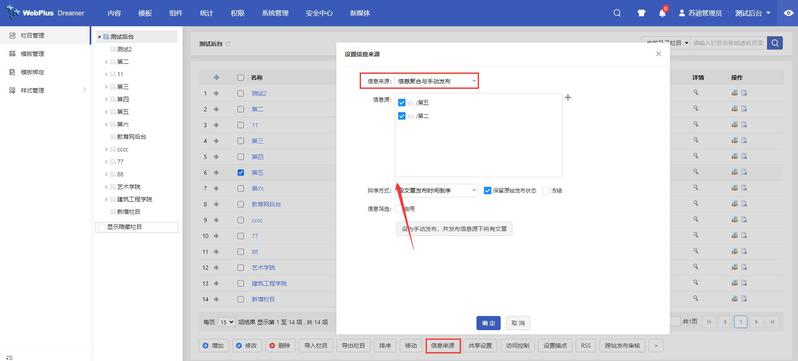The image size is (798, 361).
Task: Open the theme shirt icon in header
Action: [641, 13]
